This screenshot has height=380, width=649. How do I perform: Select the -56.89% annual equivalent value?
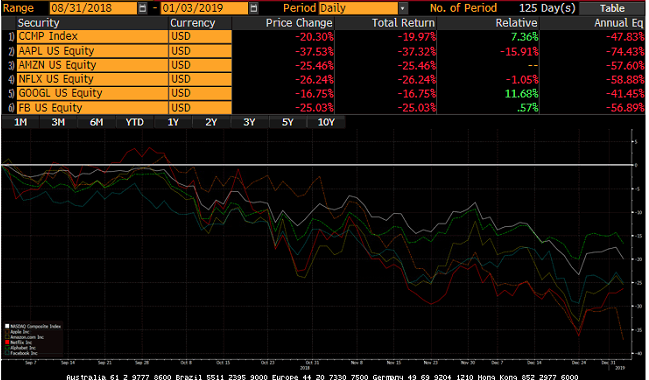pyautogui.click(x=625, y=108)
